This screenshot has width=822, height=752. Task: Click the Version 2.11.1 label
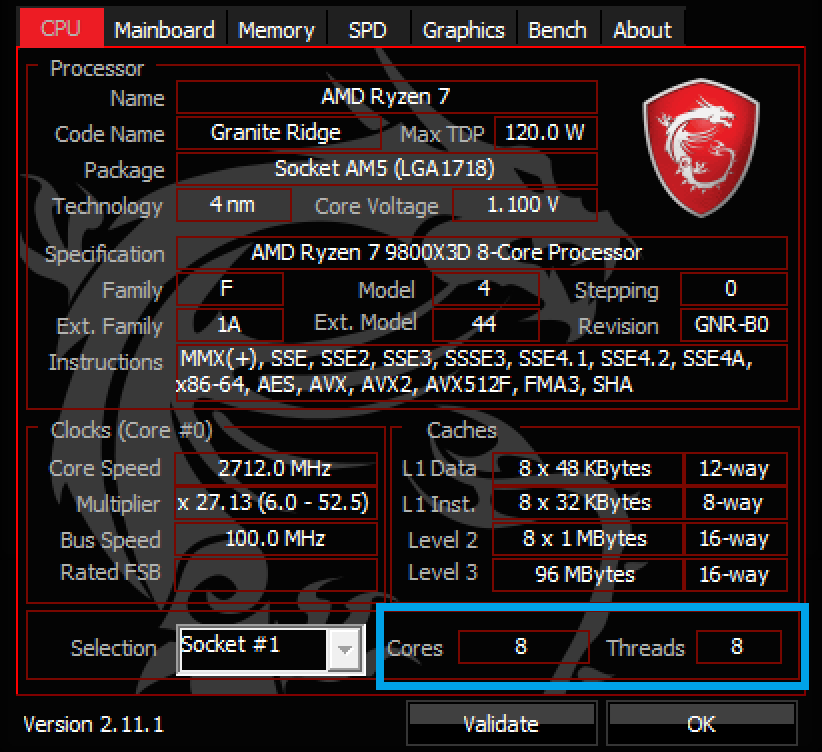tap(94, 725)
